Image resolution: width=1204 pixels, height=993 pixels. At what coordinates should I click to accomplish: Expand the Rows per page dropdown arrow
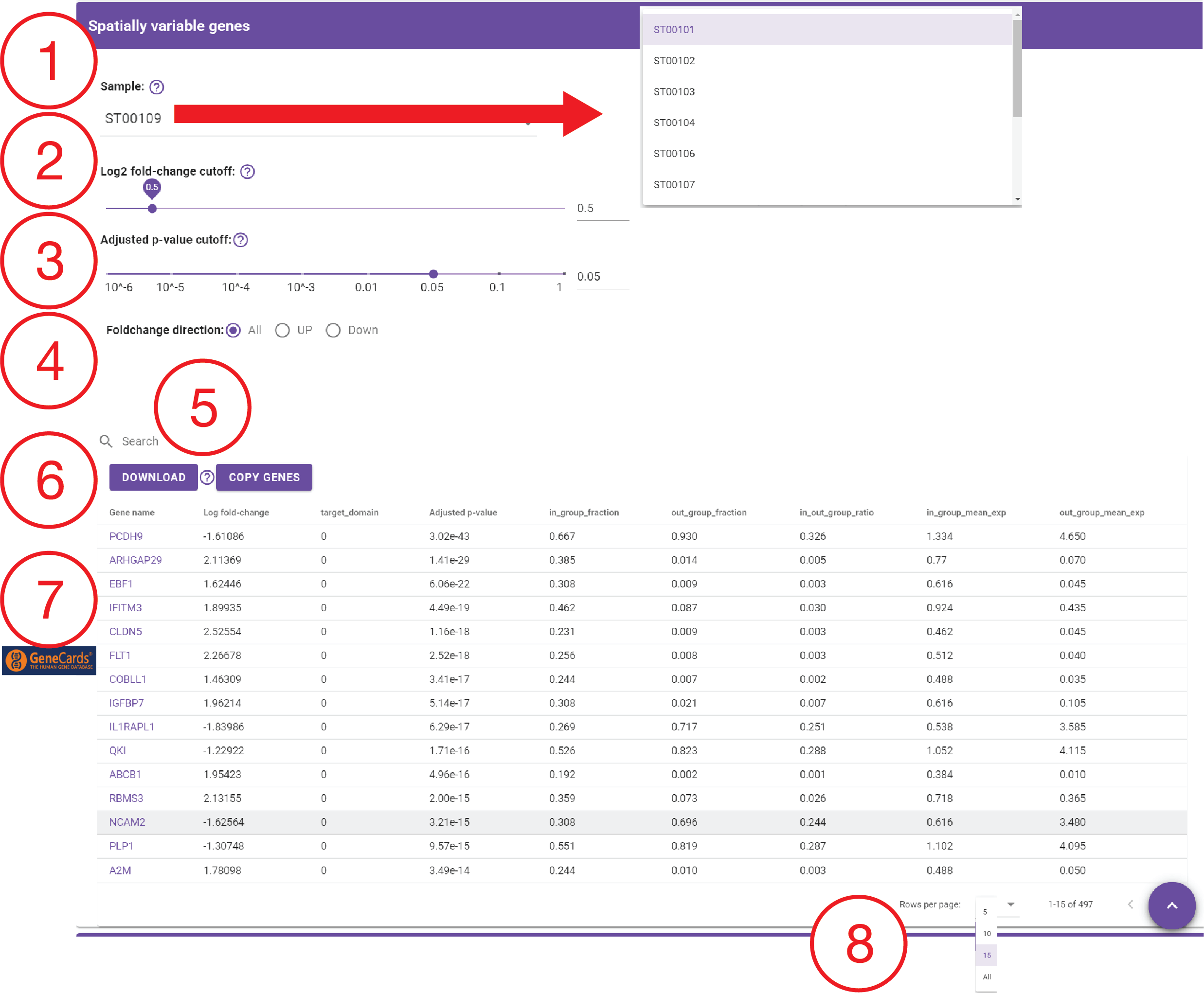pyautogui.click(x=1010, y=904)
